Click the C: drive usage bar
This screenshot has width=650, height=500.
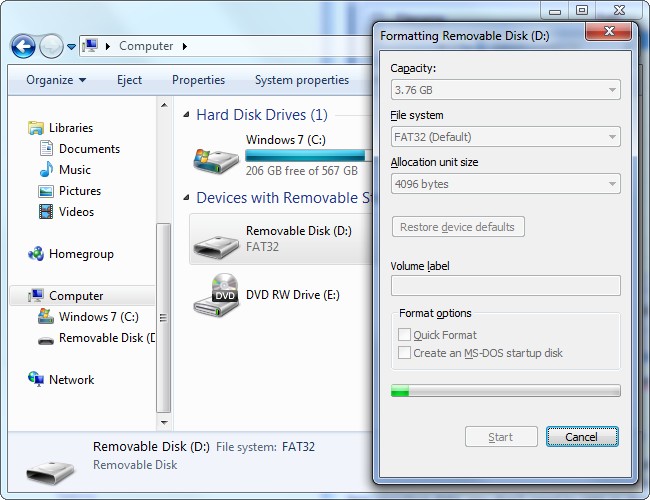[308, 155]
